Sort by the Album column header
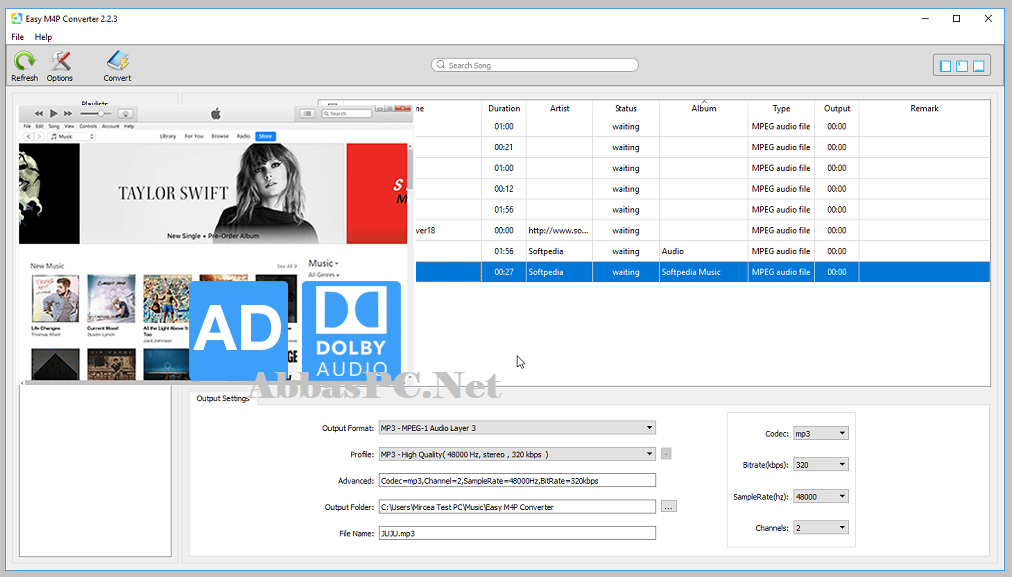Image resolution: width=1012 pixels, height=577 pixels. pyautogui.click(x=703, y=108)
